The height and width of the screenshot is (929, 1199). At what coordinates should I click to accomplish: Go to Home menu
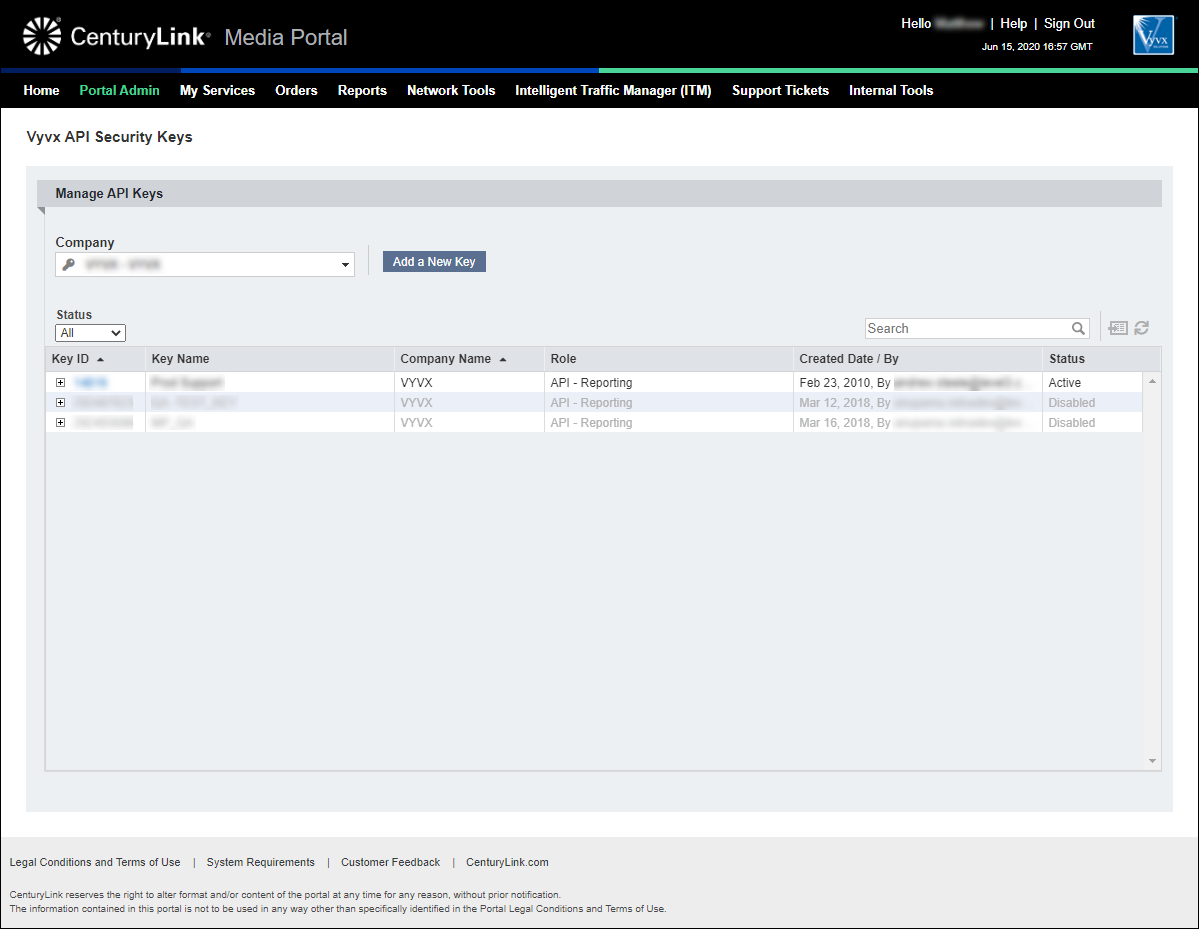pyautogui.click(x=41, y=90)
